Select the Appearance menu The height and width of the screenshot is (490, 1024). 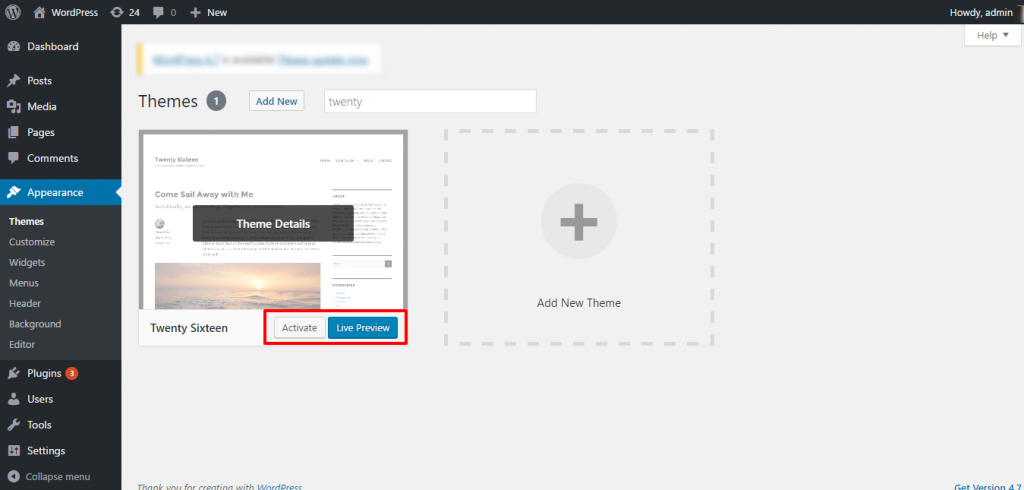[x=60, y=192]
